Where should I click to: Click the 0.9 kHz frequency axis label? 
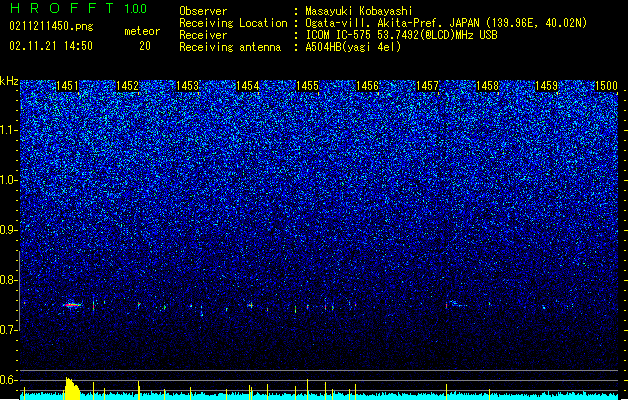coord(9,230)
